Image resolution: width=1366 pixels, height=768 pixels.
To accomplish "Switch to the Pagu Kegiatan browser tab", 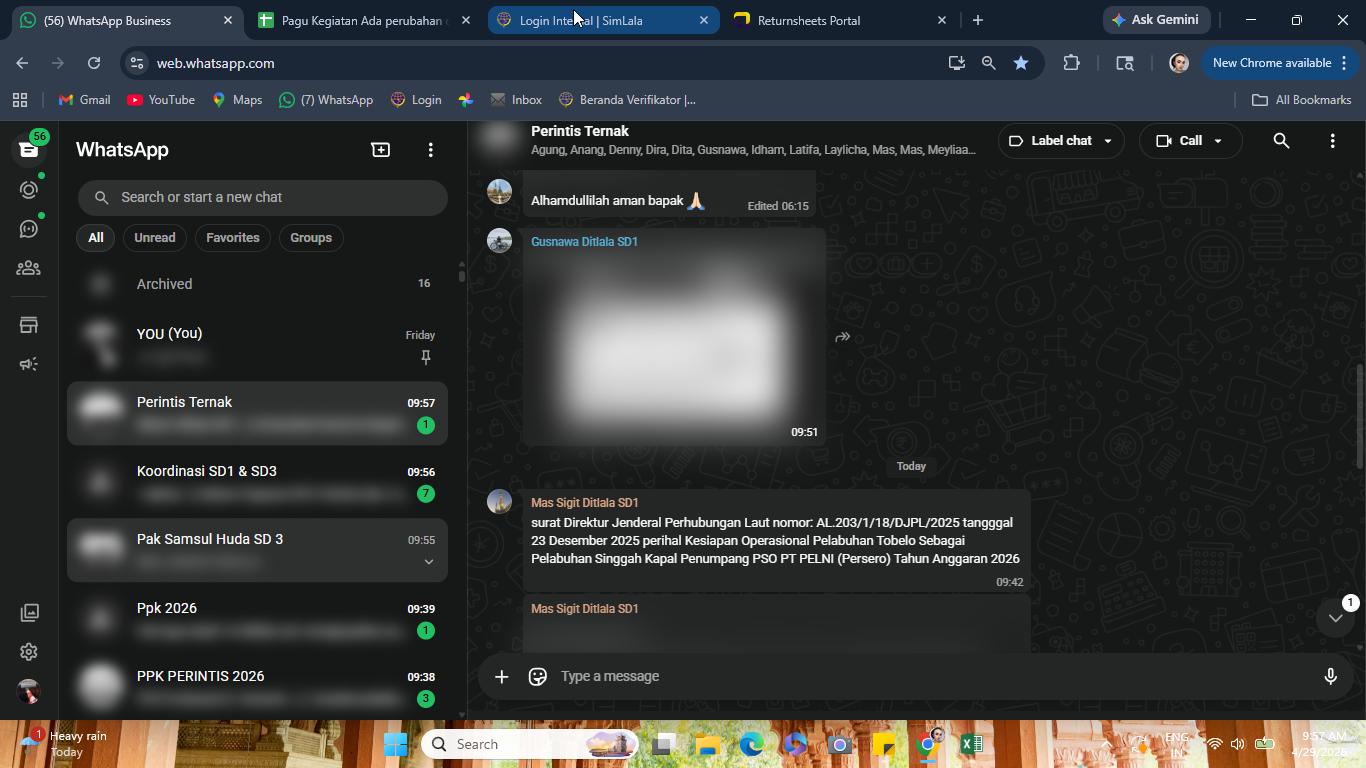I will (x=362, y=20).
